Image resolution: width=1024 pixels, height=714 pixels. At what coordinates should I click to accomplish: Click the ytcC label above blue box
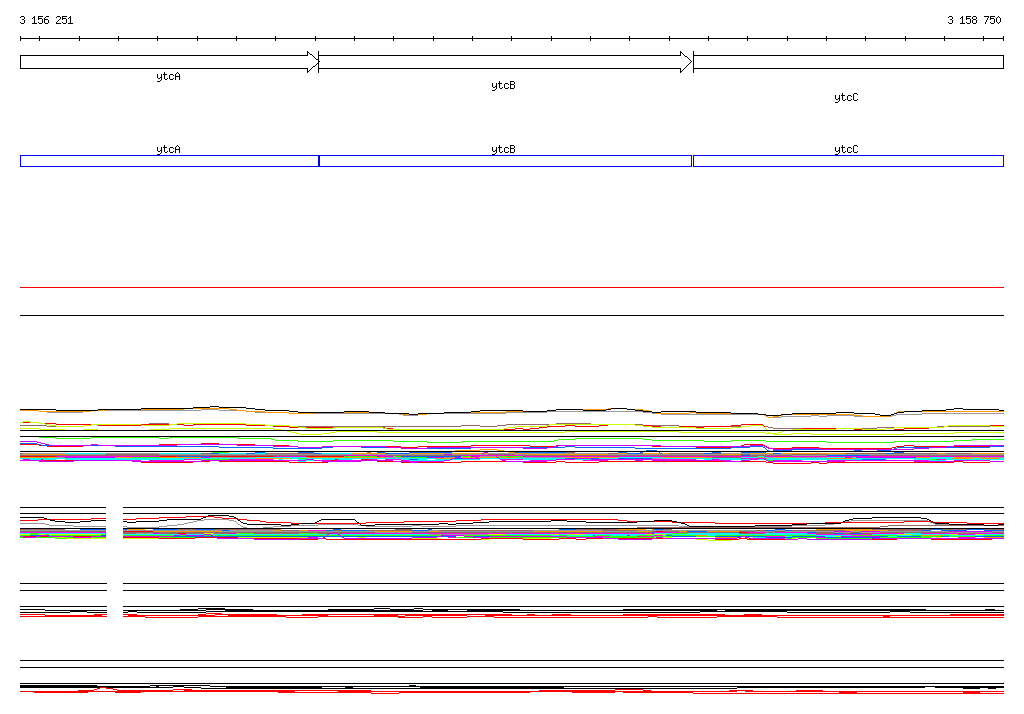coord(846,150)
